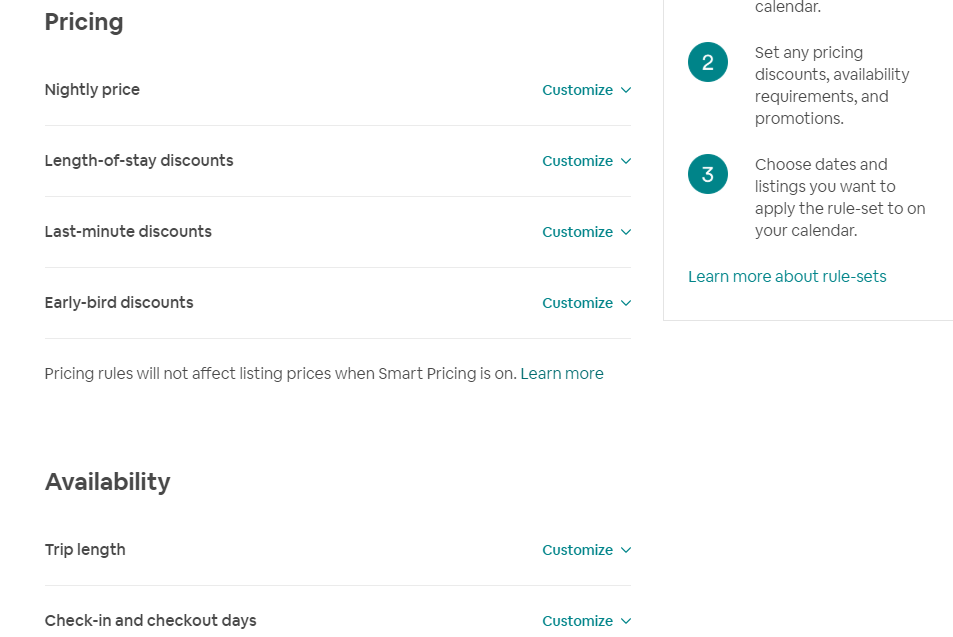Click chevron beside Last-minute discounts Customize
Image resolution: width=953 pixels, height=637 pixels.
(626, 232)
